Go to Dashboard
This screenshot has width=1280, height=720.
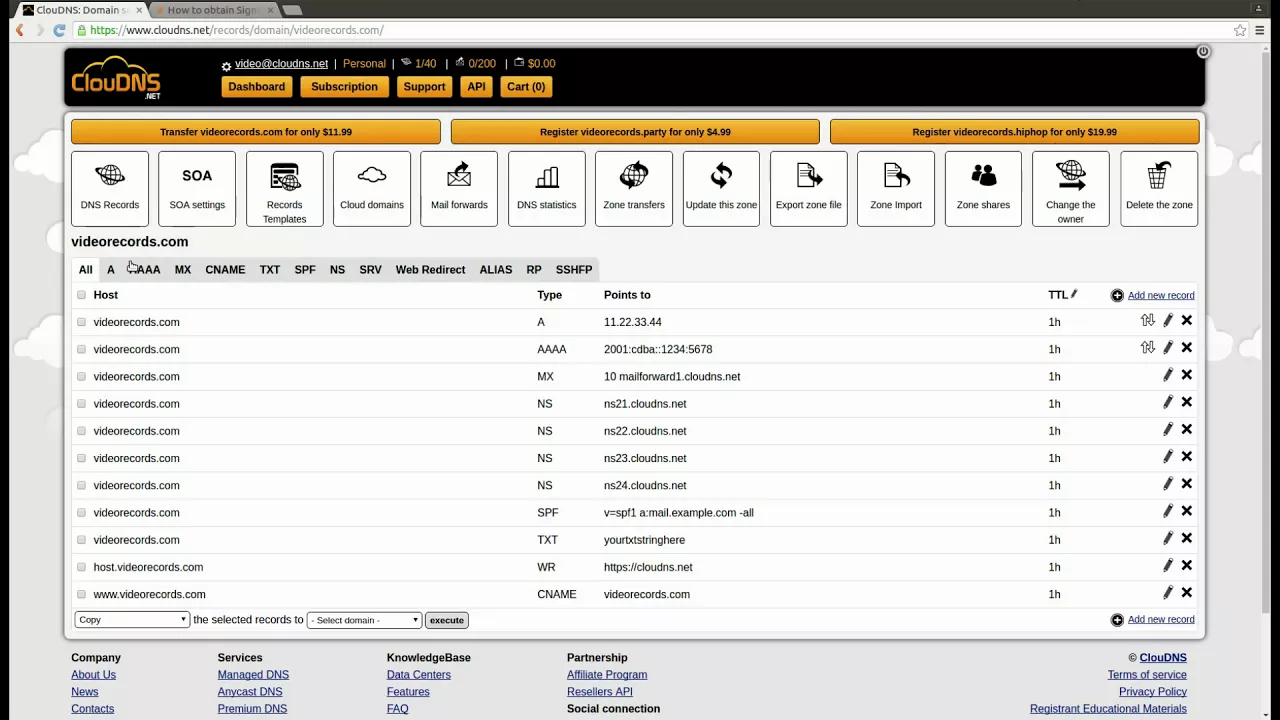(257, 86)
